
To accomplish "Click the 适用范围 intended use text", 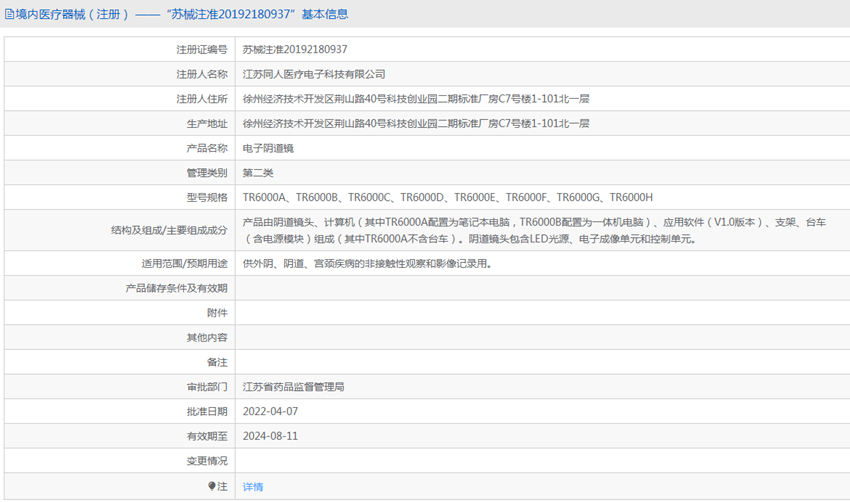I will (x=367, y=263).
